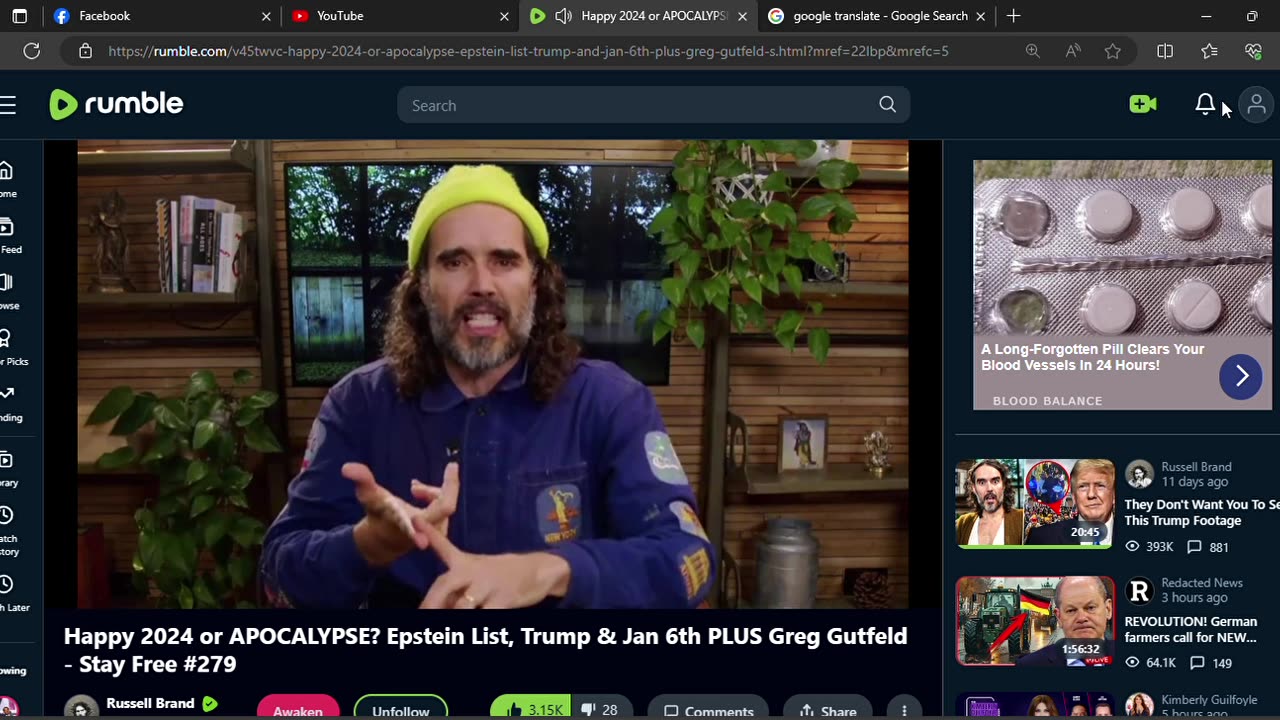Viewport: 1280px width, 720px height.
Task: Open Browse in the sidebar
Action: (7, 292)
